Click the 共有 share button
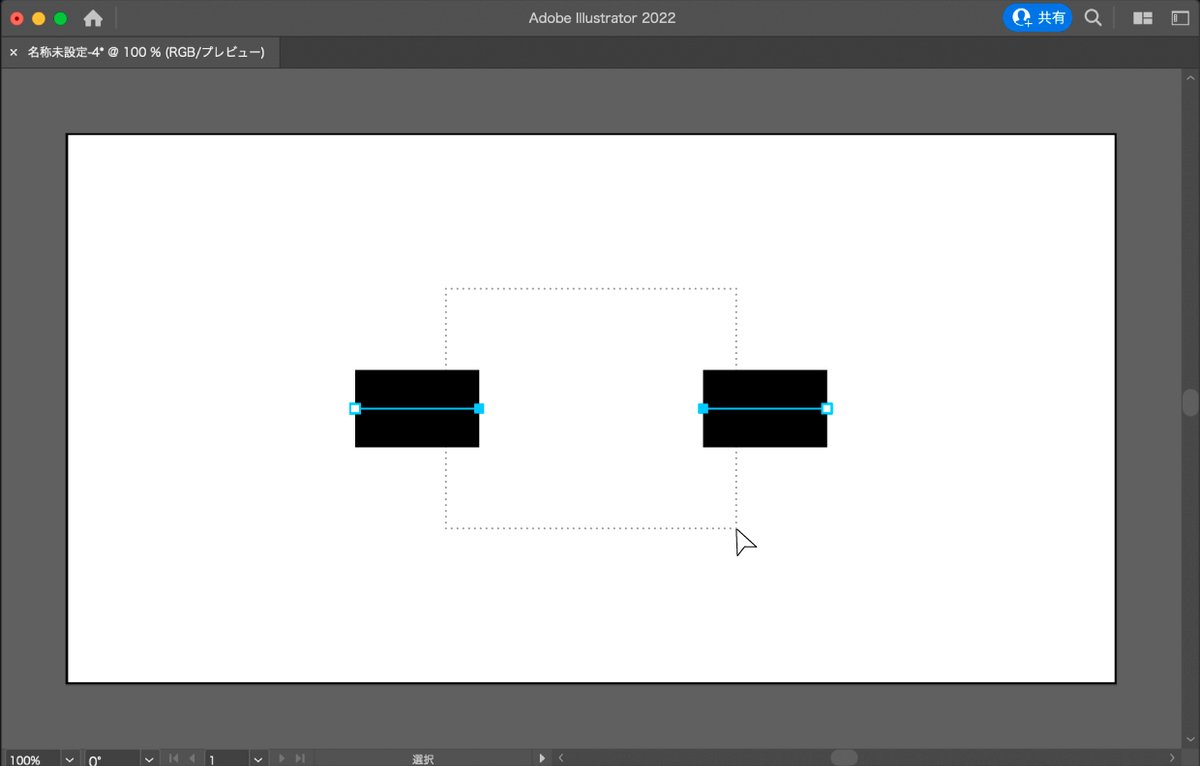The width and height of the screenshot is (1200, 766). (1038, 18)
